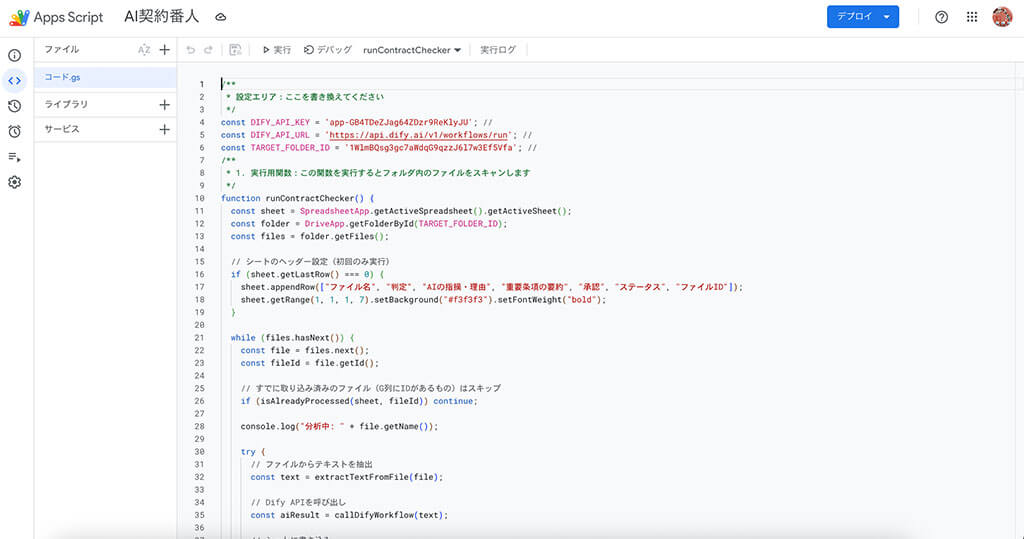Click the setBackground("#f3f3f3") code line
1024x539 pixels.
[x=423, y=300]
